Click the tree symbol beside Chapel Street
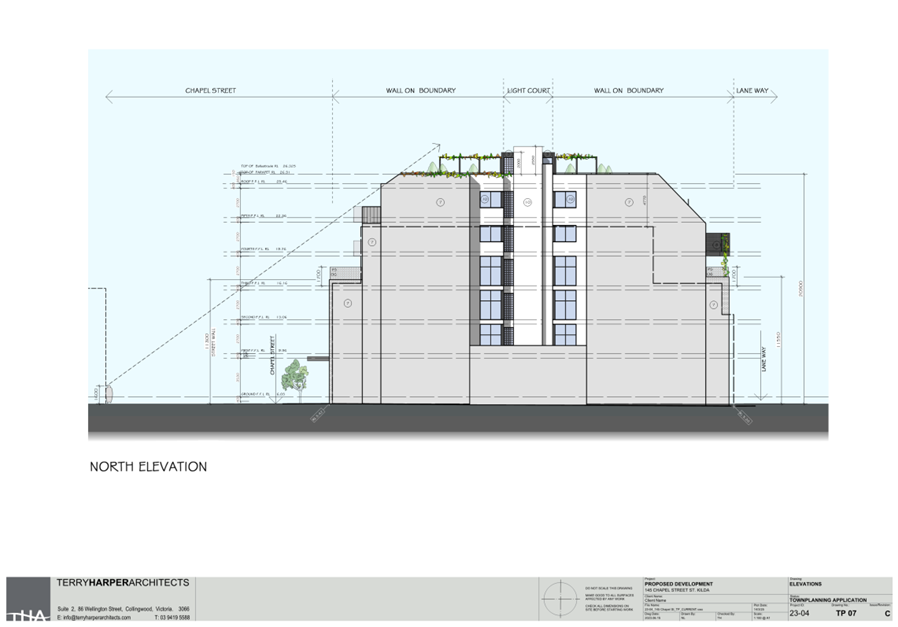 tap(295, 377)
